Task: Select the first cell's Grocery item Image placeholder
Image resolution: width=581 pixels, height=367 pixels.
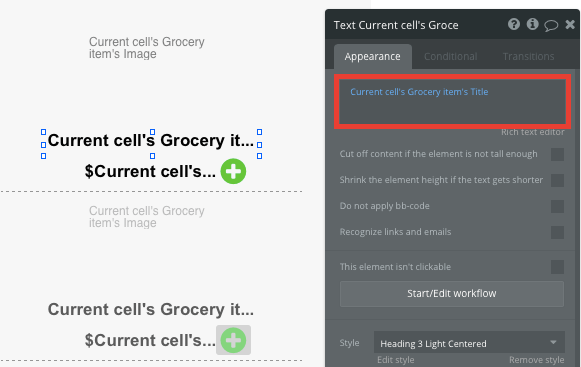Action: (146, 48)
